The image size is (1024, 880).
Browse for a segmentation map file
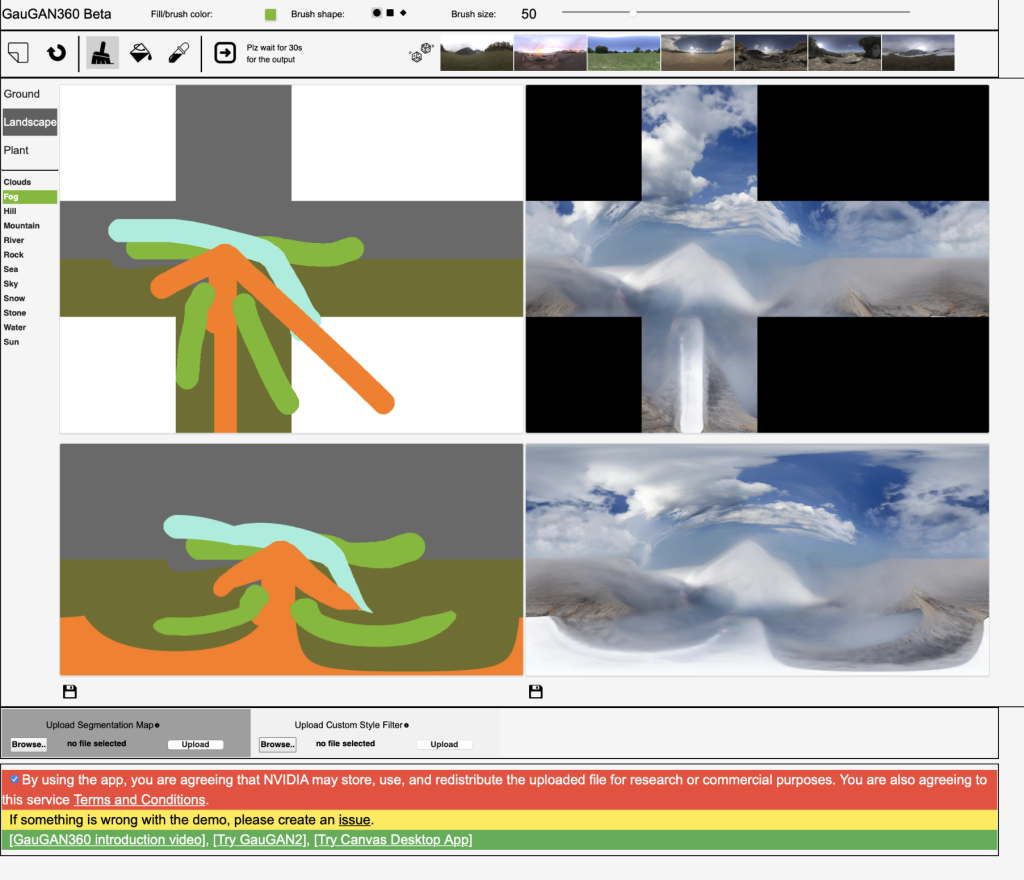tap(29, 744)
